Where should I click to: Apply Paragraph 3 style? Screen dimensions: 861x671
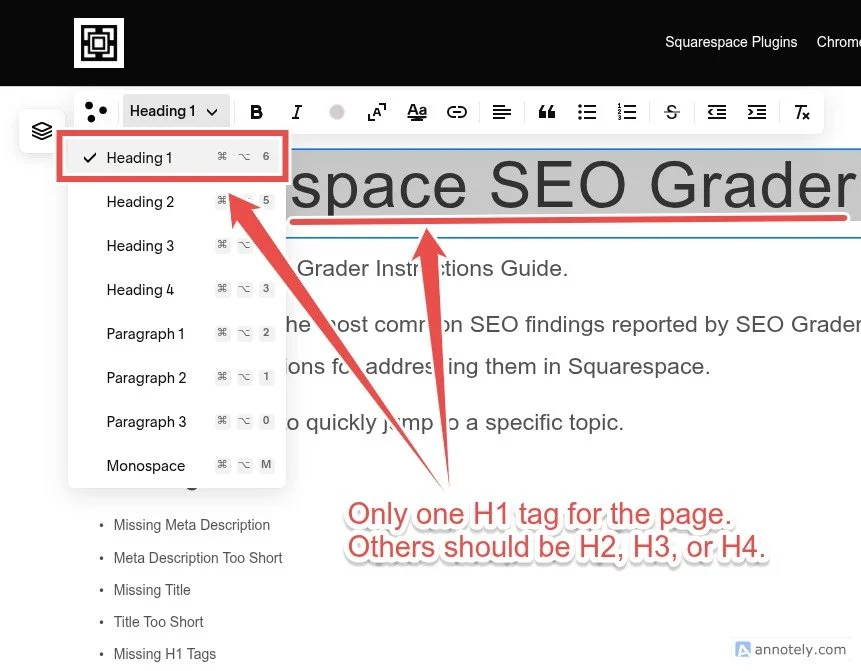tap(177, 421)
